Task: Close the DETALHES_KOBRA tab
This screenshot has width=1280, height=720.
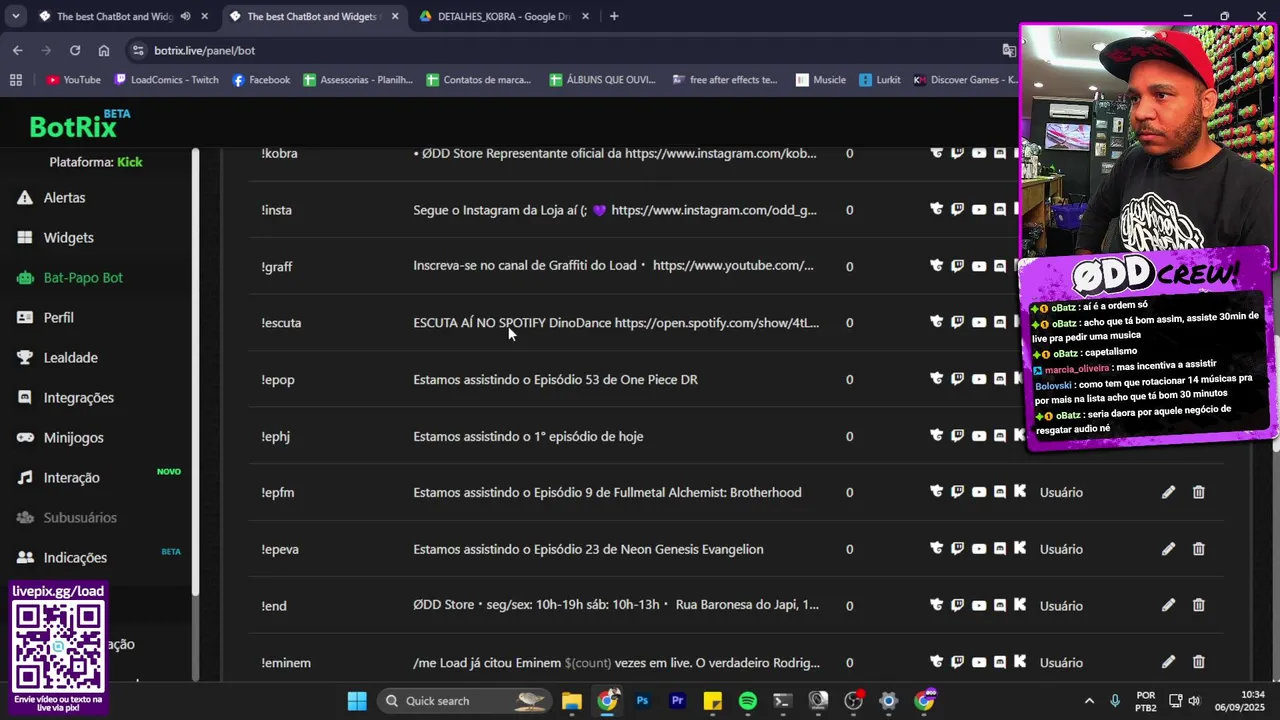Action: 585,16
